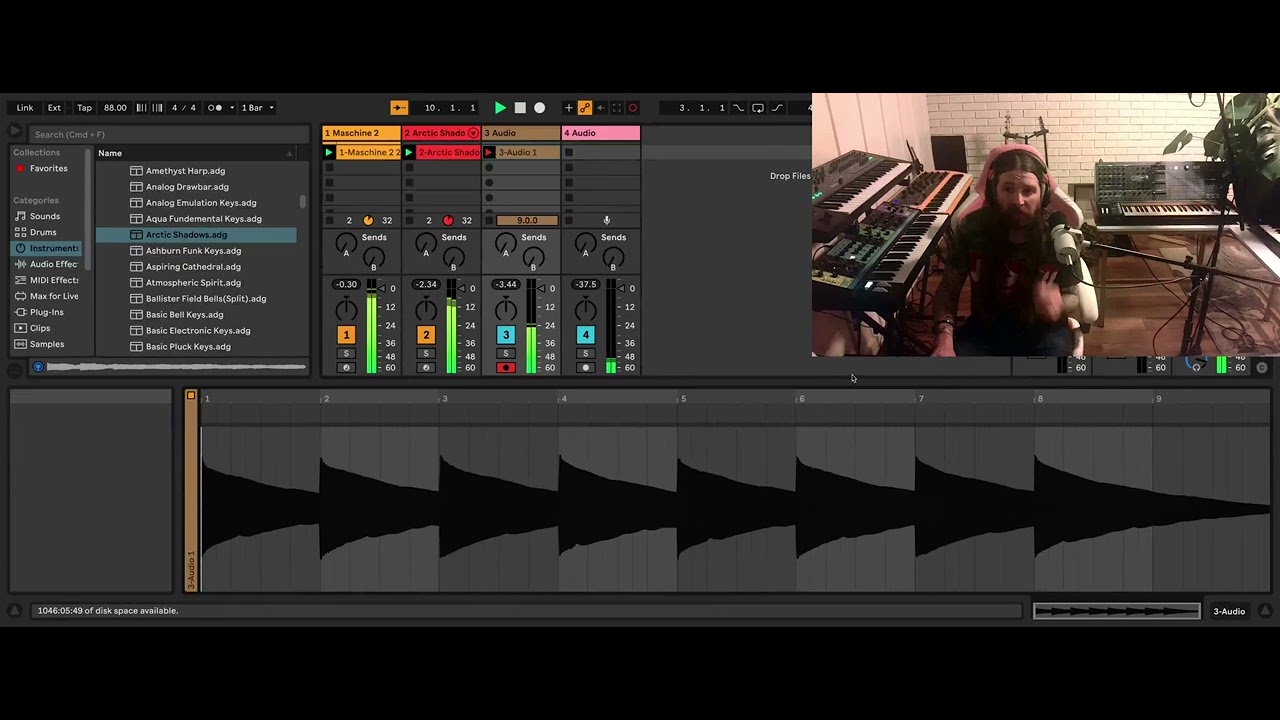Toggle the Link button
This screenshot has width=1280, height=720.
click(x=25, y=108)
